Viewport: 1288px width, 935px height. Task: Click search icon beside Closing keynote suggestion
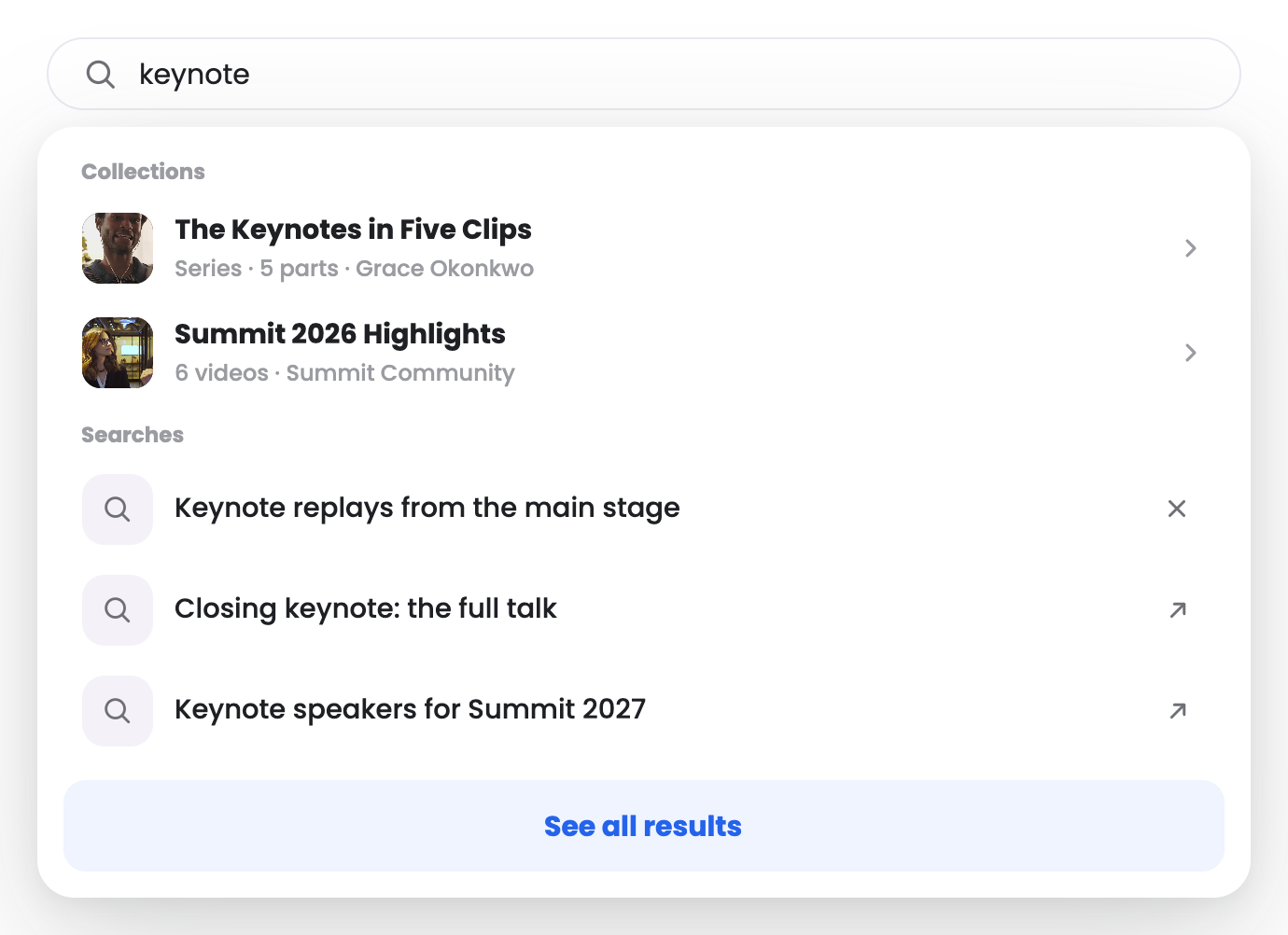click(118, 610)
